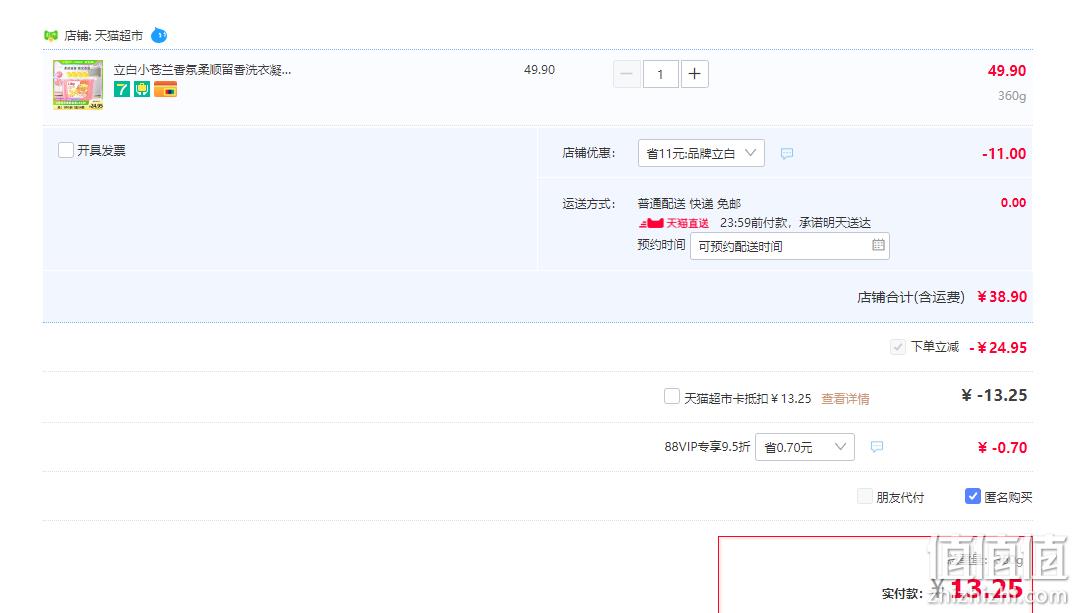
Task: Click the 0.00 shipping fee amount
Action: (x=1013, y=203)
